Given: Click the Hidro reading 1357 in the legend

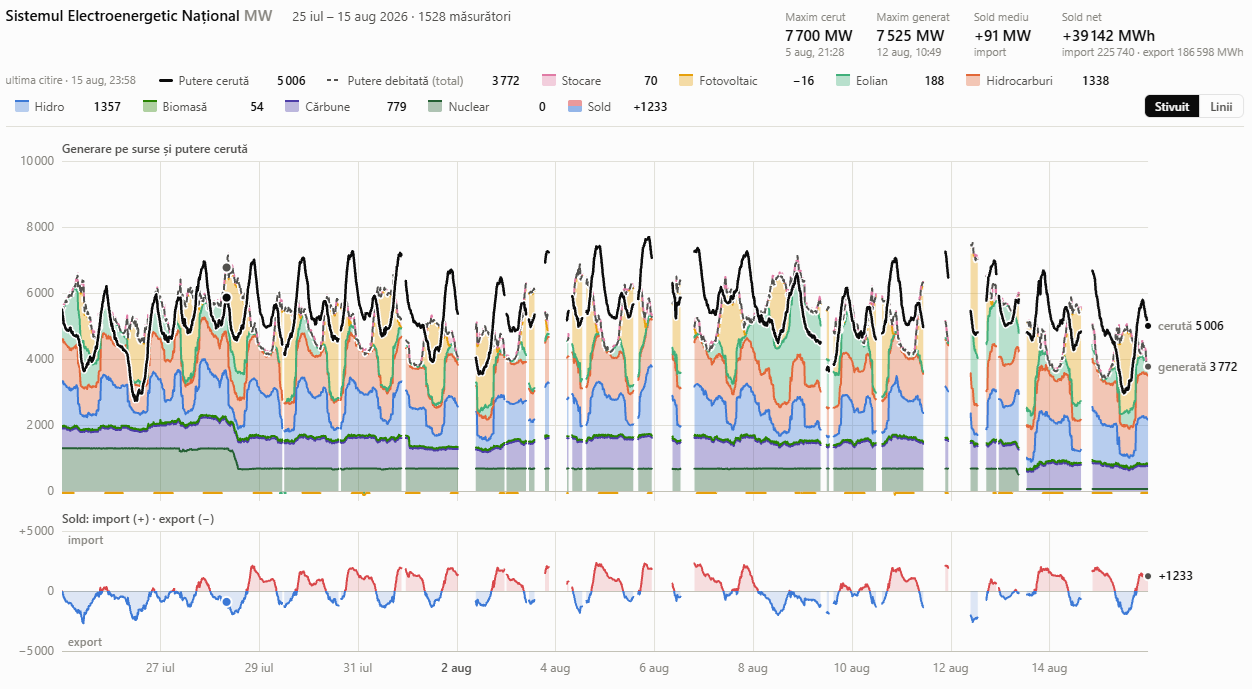Looking at the screenshot, I should click(107, 106).
